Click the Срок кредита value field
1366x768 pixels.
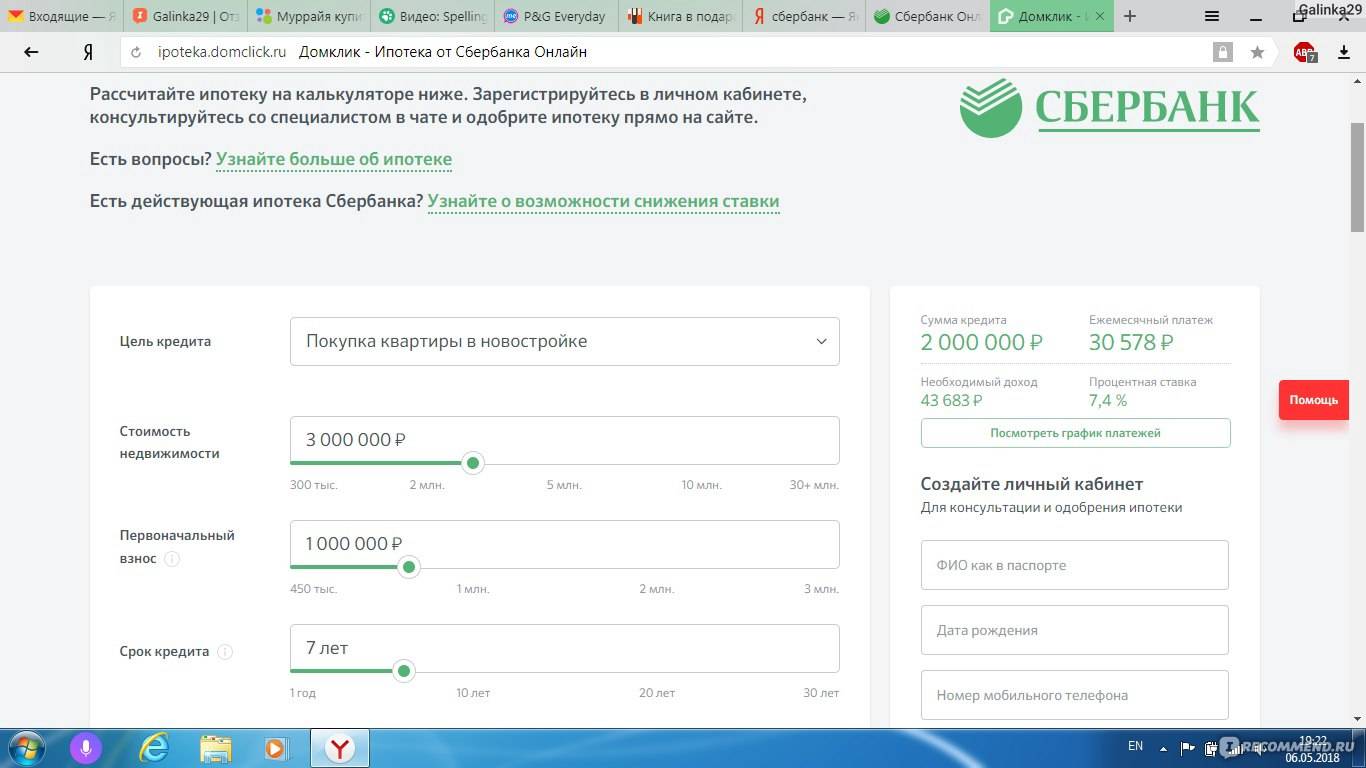tap(565, 648)
